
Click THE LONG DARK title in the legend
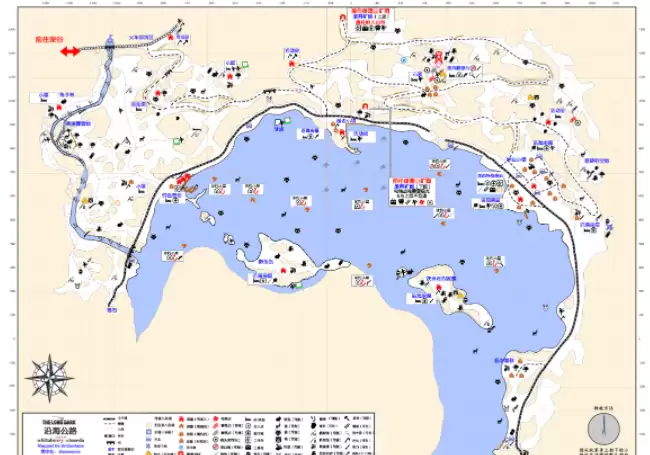coord(48,422)
